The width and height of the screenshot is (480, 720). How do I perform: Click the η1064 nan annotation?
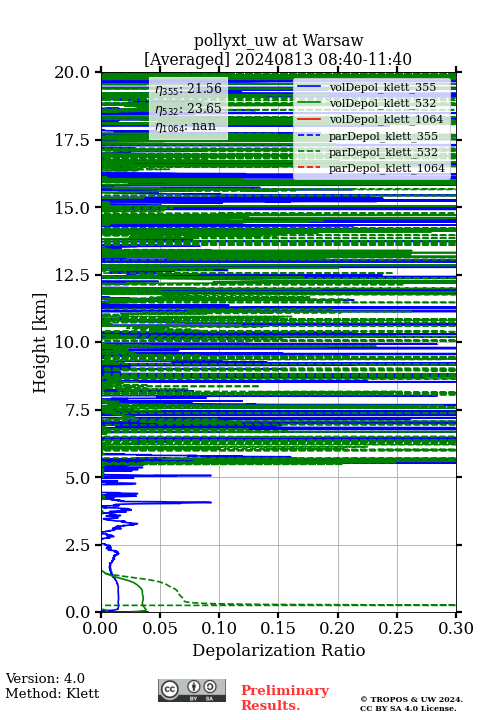(186, 126)
